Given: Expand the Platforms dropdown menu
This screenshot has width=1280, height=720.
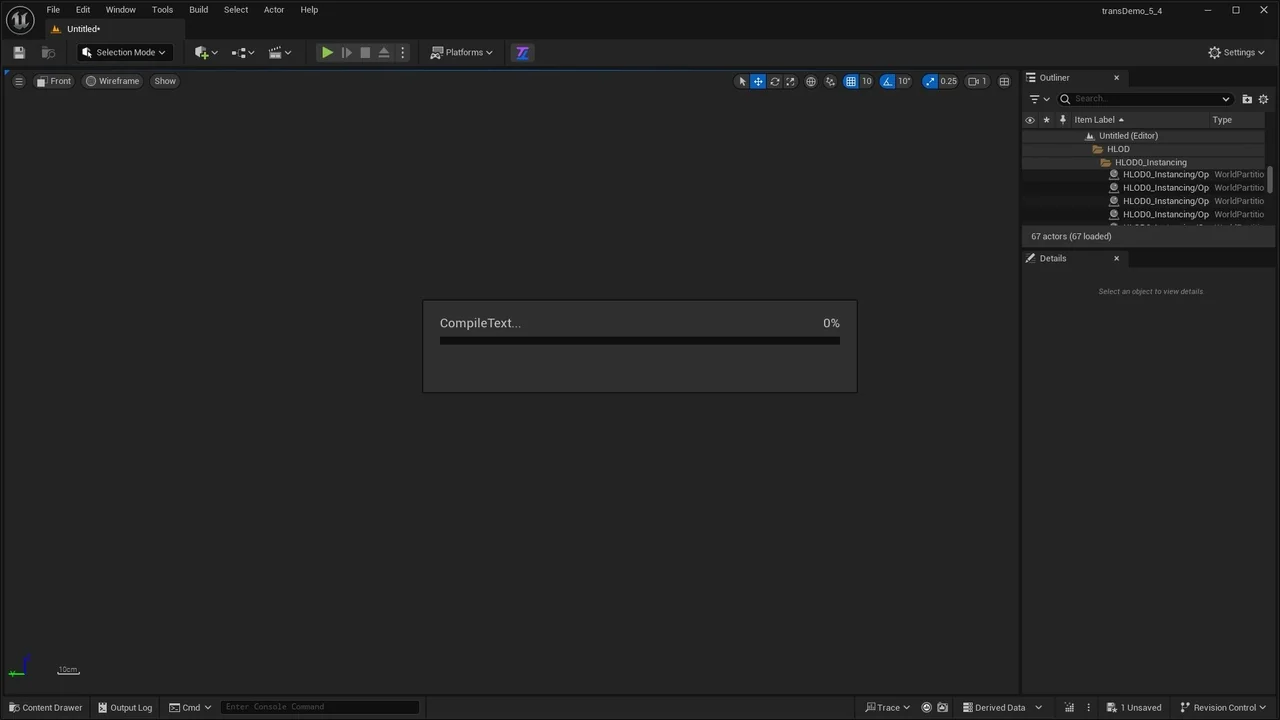Looking at the screenshot, I should pos(462,53).
